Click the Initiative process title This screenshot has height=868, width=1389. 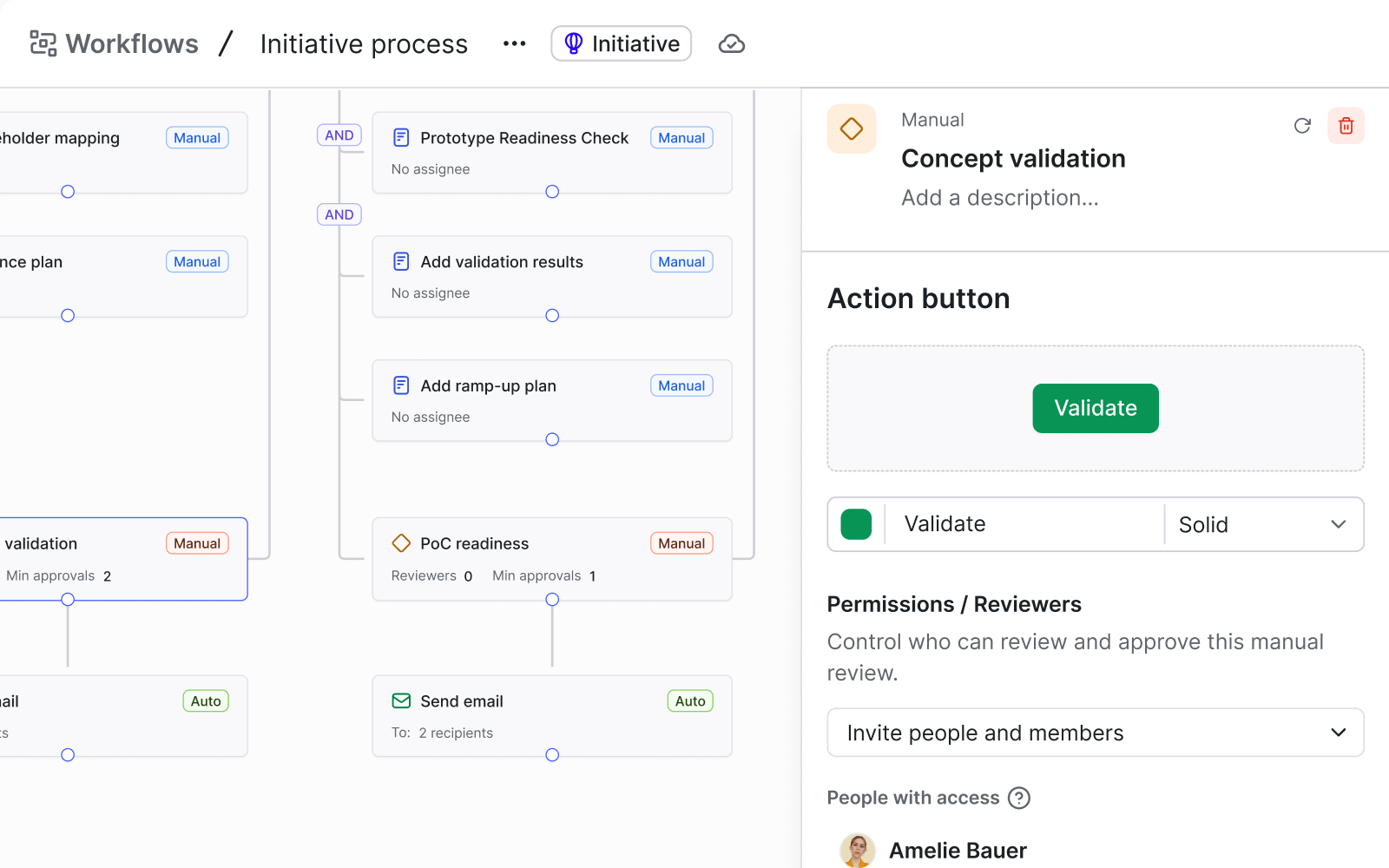point(364,43)
